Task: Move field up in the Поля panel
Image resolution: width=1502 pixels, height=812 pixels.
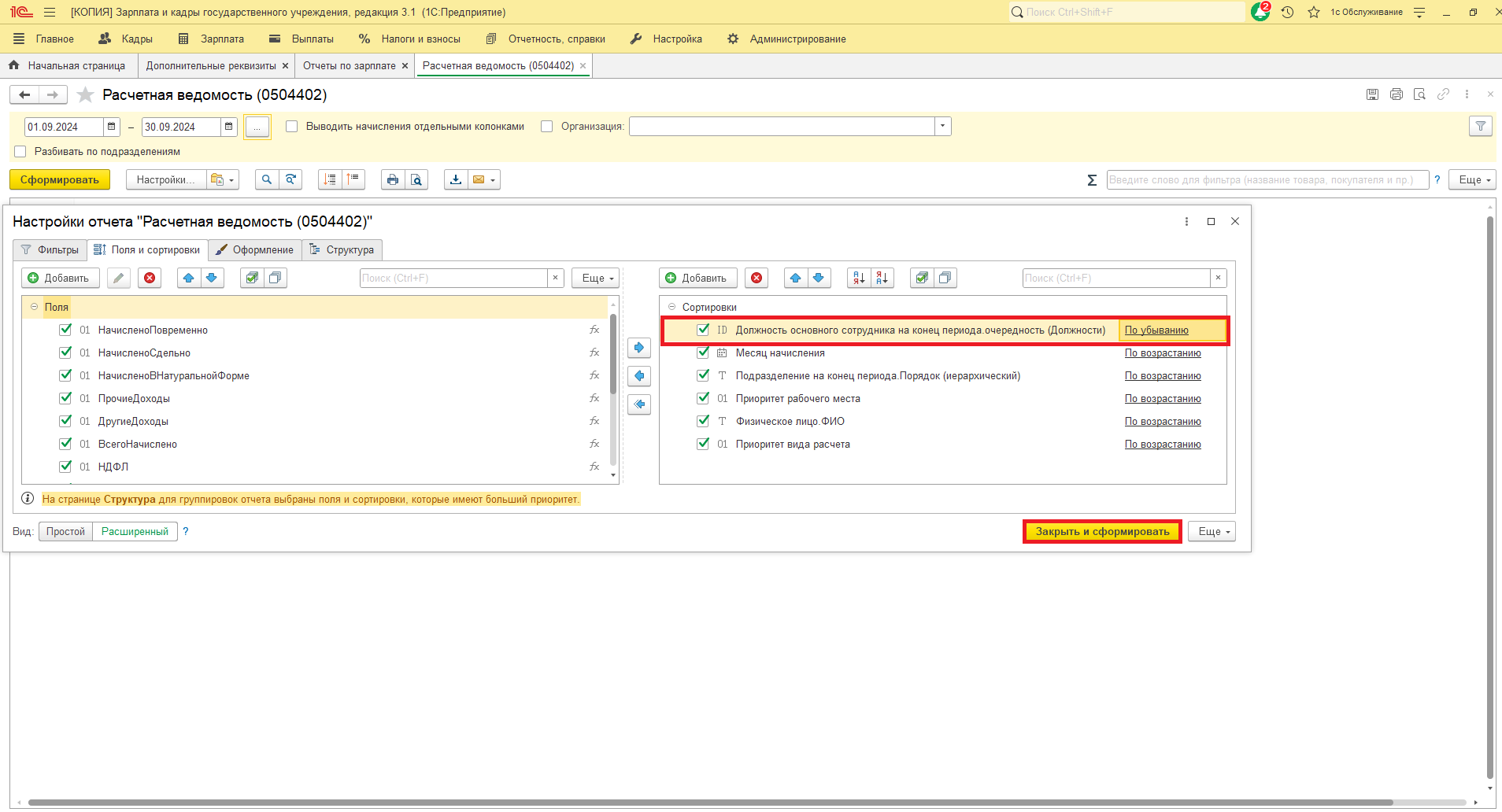Action: point(189,278)
